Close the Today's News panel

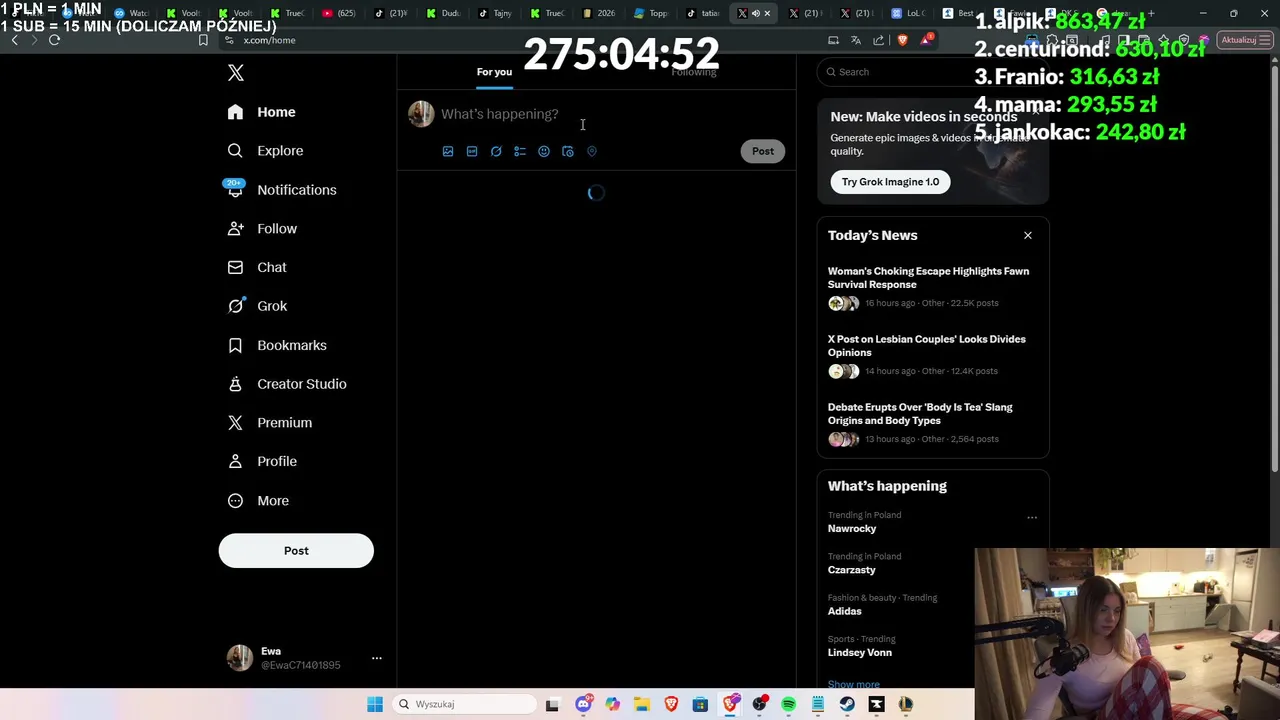1027,235
